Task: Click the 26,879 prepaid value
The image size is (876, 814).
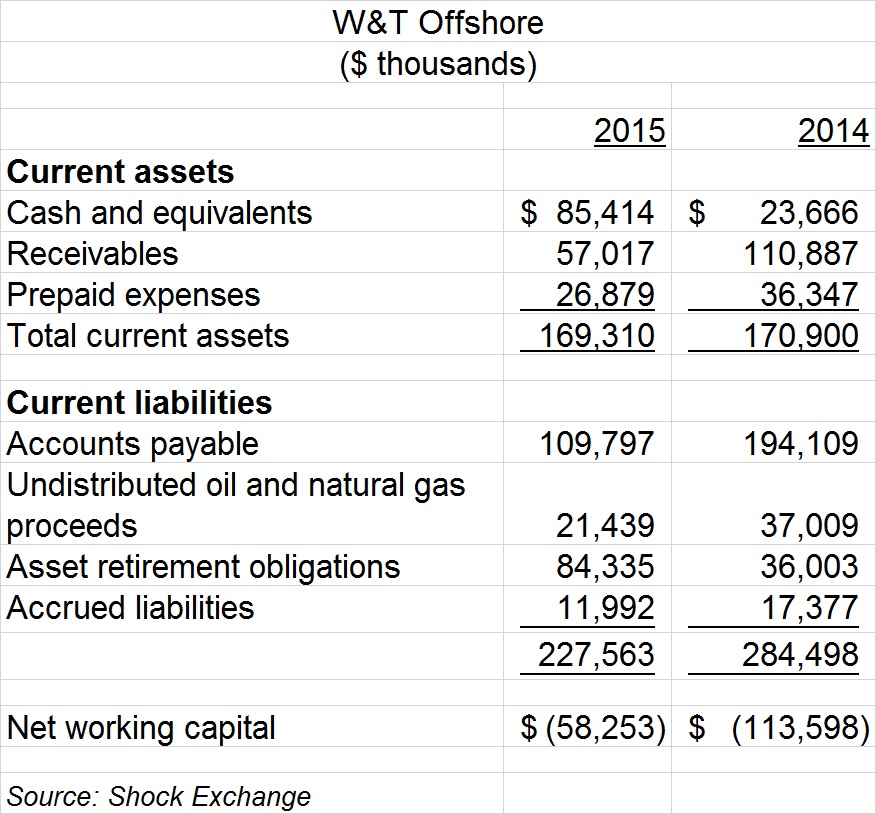Action: click(x=604, y=295)
